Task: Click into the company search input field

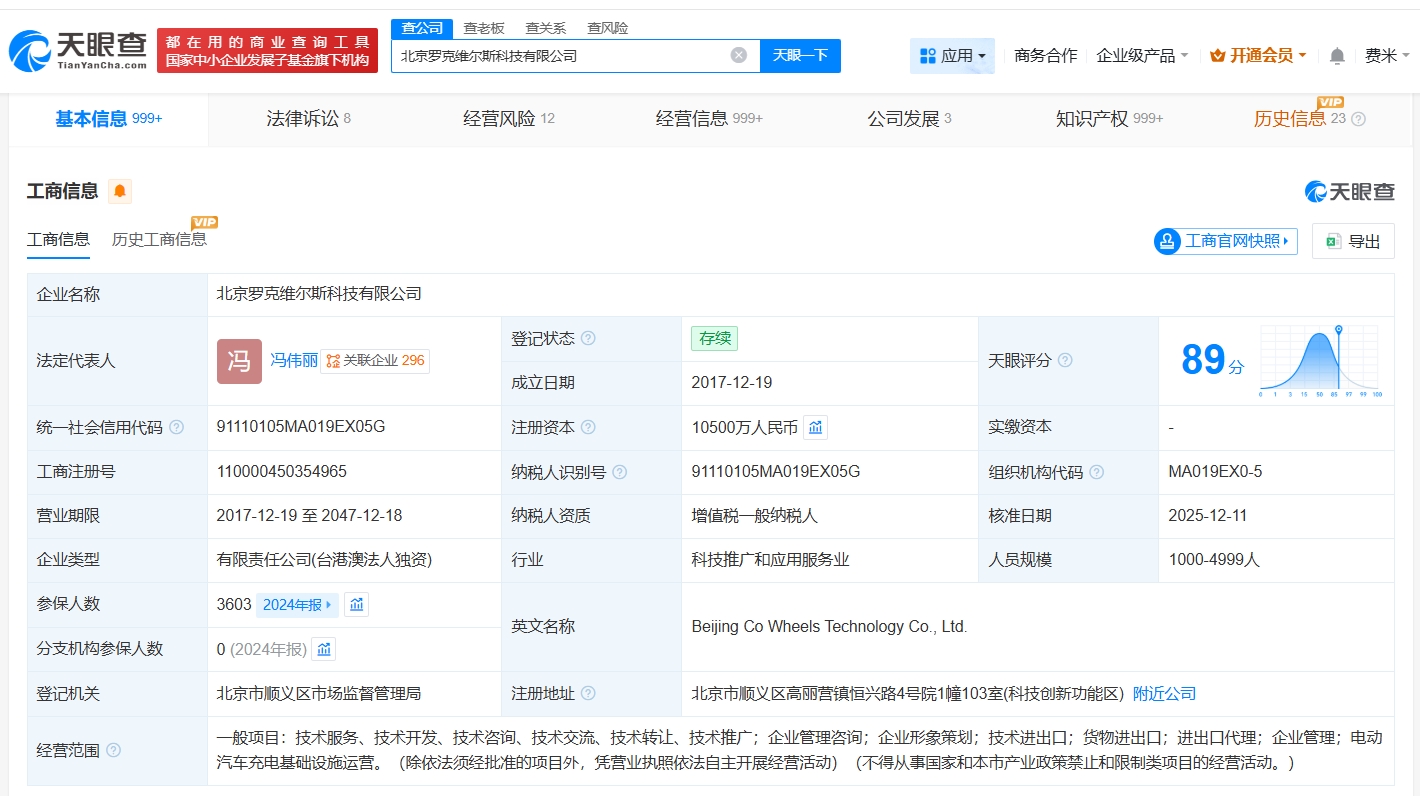Action: tap(560, 56)
